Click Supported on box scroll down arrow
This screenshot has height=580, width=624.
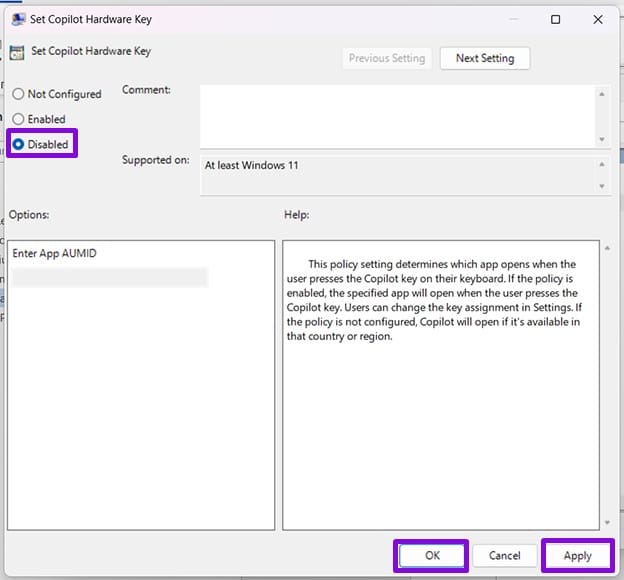(x=602, y=186)
